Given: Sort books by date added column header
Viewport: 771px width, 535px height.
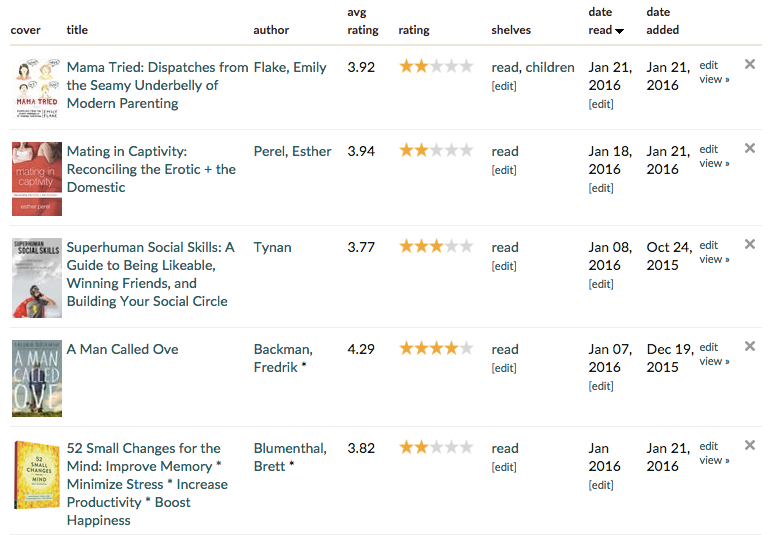Looking at the screenshot, I should click(x=662, y=21).
